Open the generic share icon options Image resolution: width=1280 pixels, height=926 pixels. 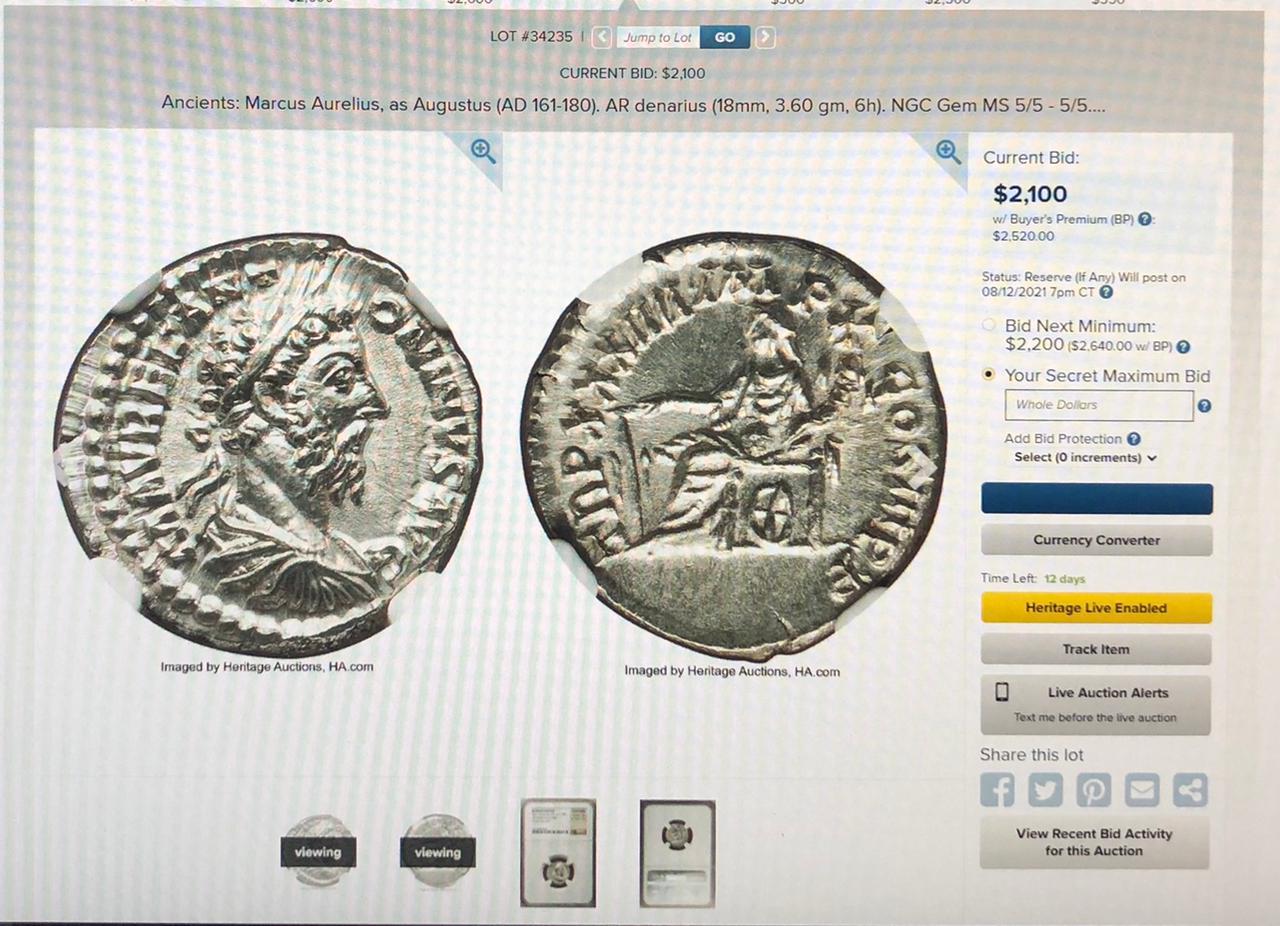1190,790
